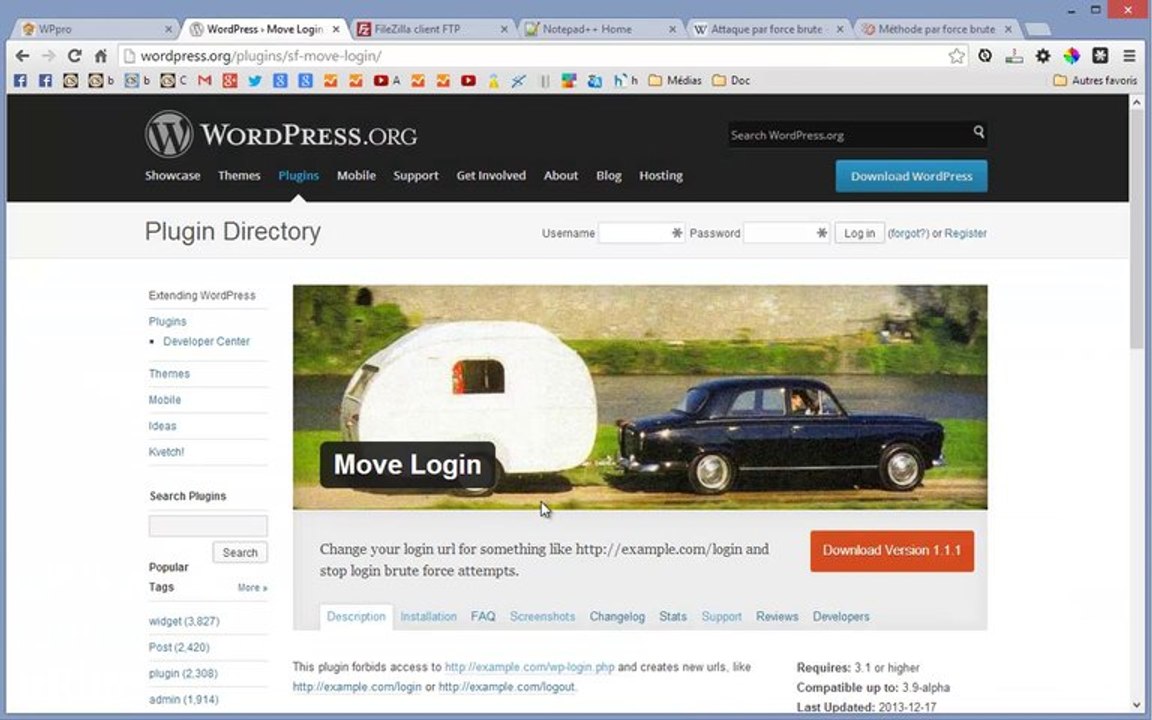This screenshot has height=720, width=1152.
Task: Open the Developers plugin tab
Action: pos(840,616)
